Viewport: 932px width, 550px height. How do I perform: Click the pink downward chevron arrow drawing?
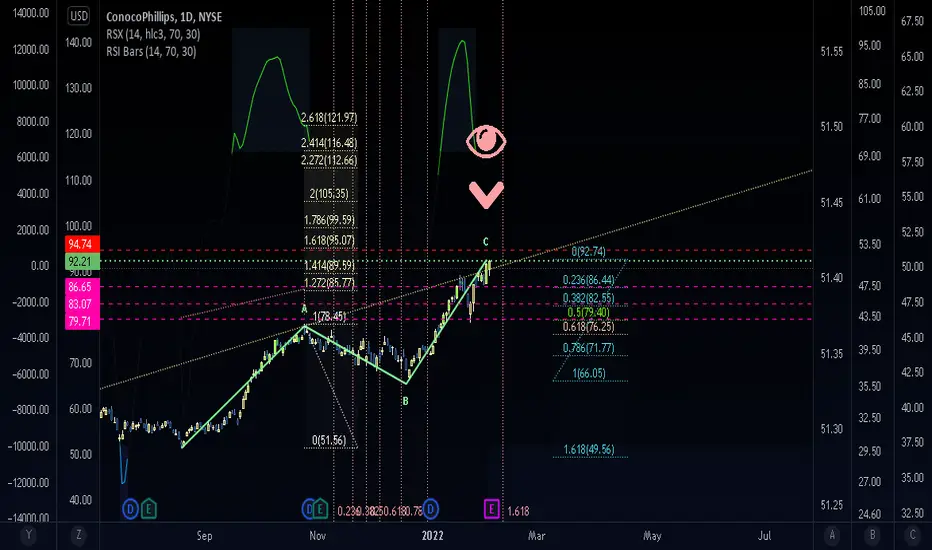click(x=486, y=195)
